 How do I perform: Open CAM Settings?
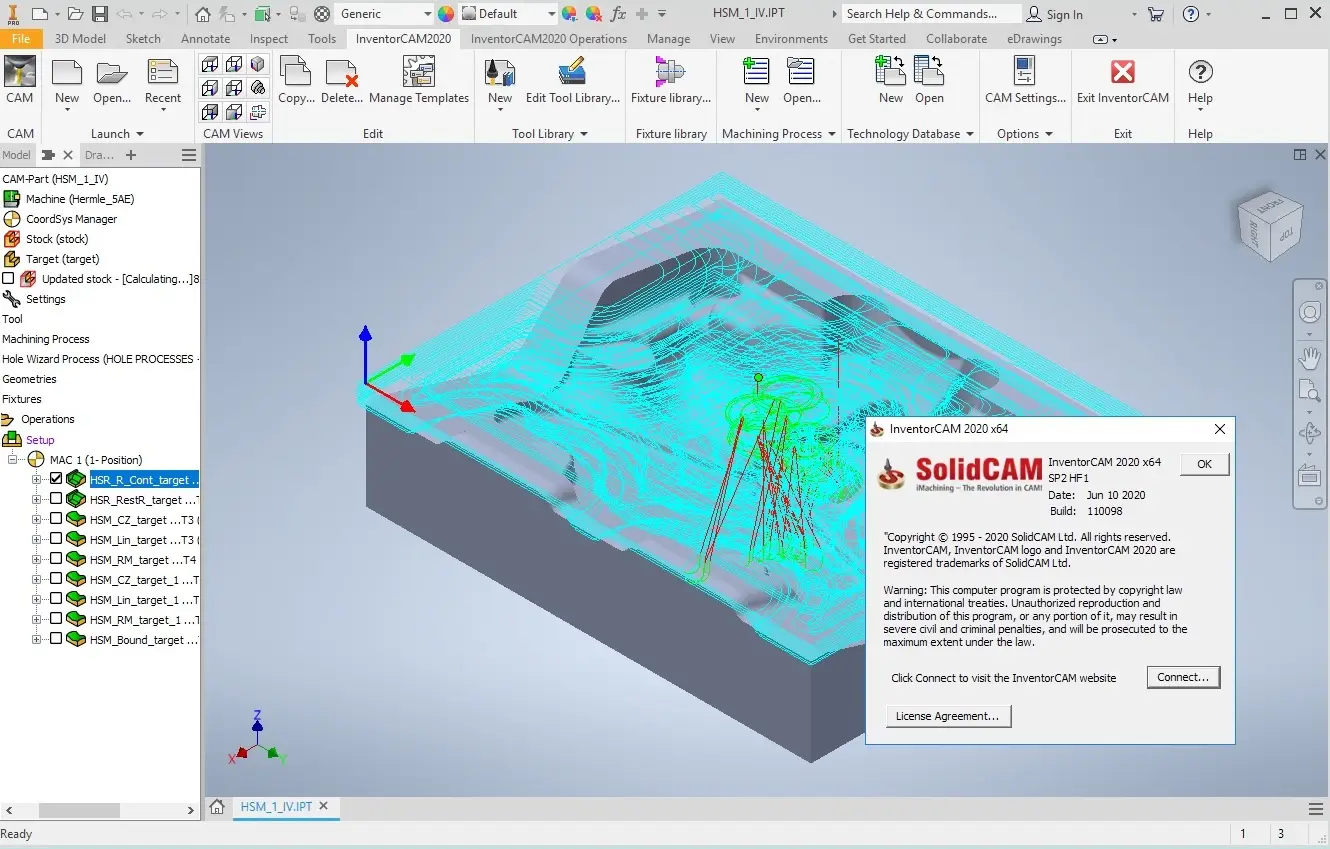(x=1025, y=82)
